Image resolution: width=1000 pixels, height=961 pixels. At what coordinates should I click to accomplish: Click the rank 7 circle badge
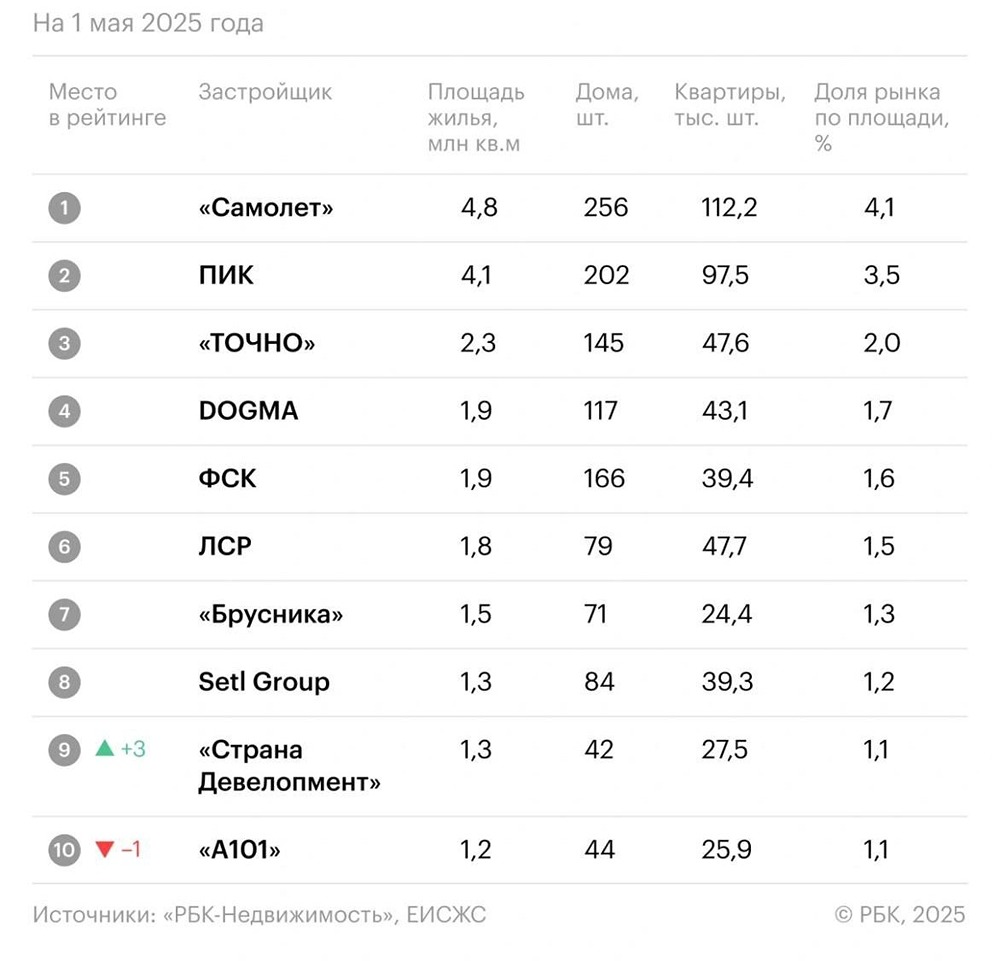(x=64, y=614)
